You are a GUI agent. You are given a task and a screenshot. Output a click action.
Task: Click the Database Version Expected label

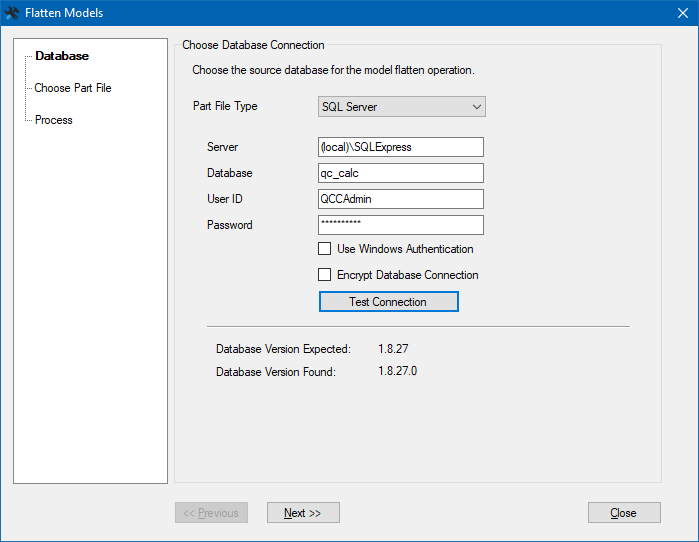tap(283, 349)
